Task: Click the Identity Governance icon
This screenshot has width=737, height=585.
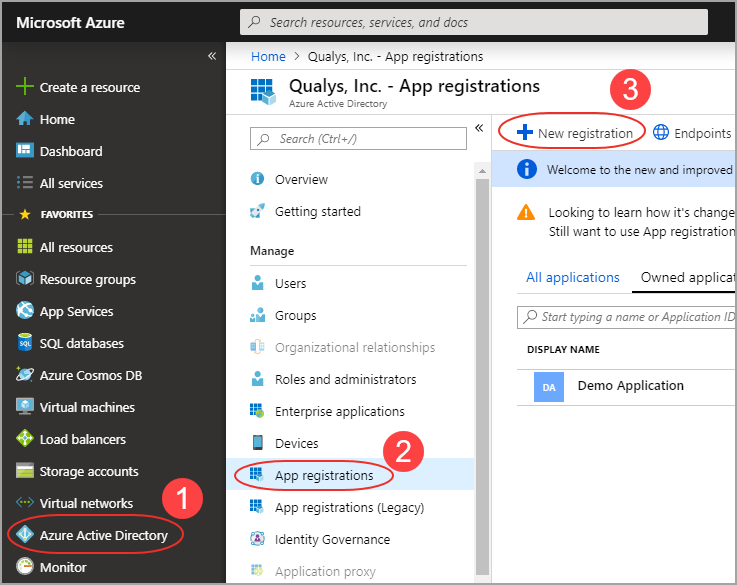Action: point(257,538)
